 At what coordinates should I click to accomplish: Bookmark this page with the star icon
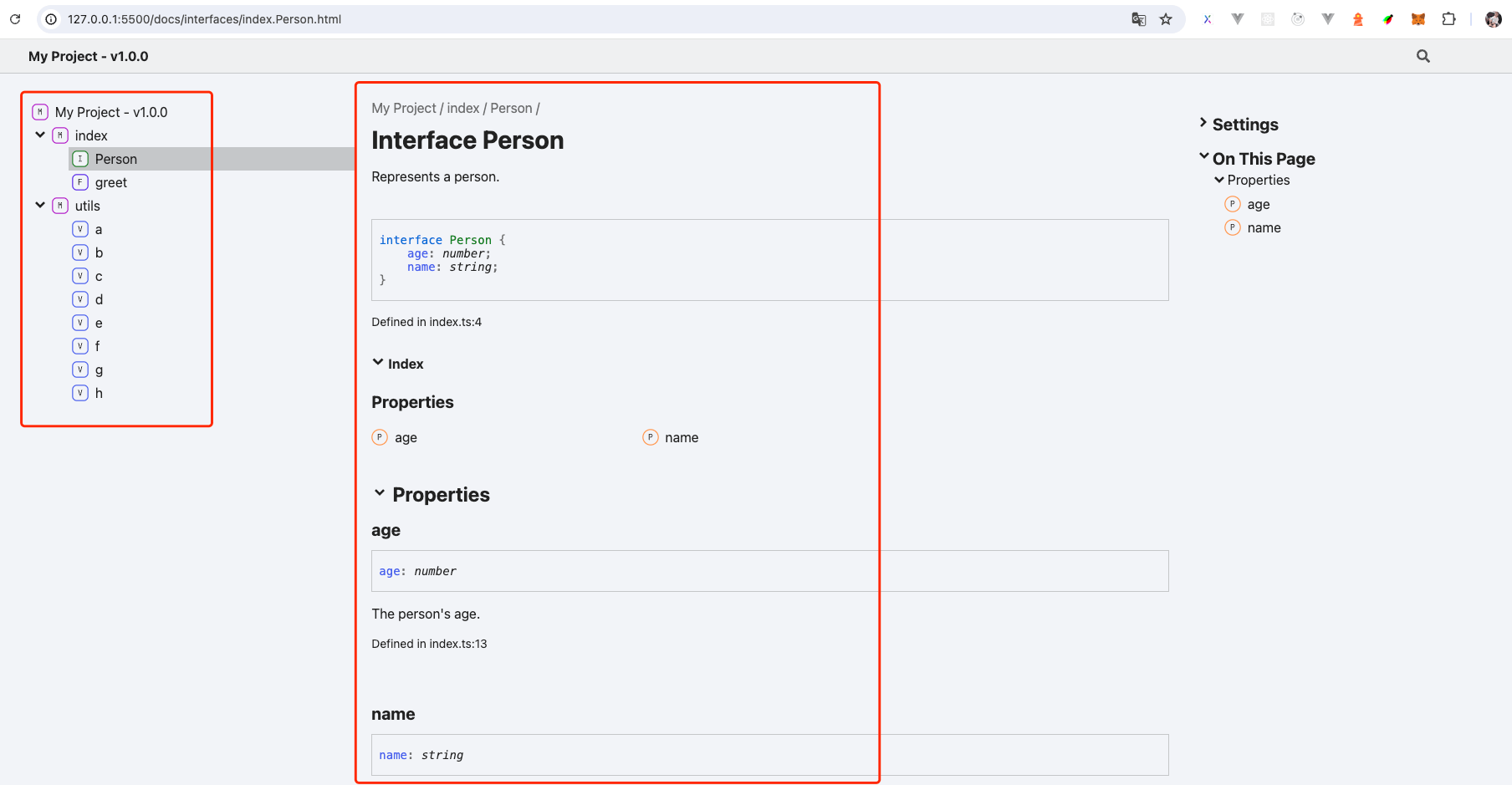tap(1166, 19)
